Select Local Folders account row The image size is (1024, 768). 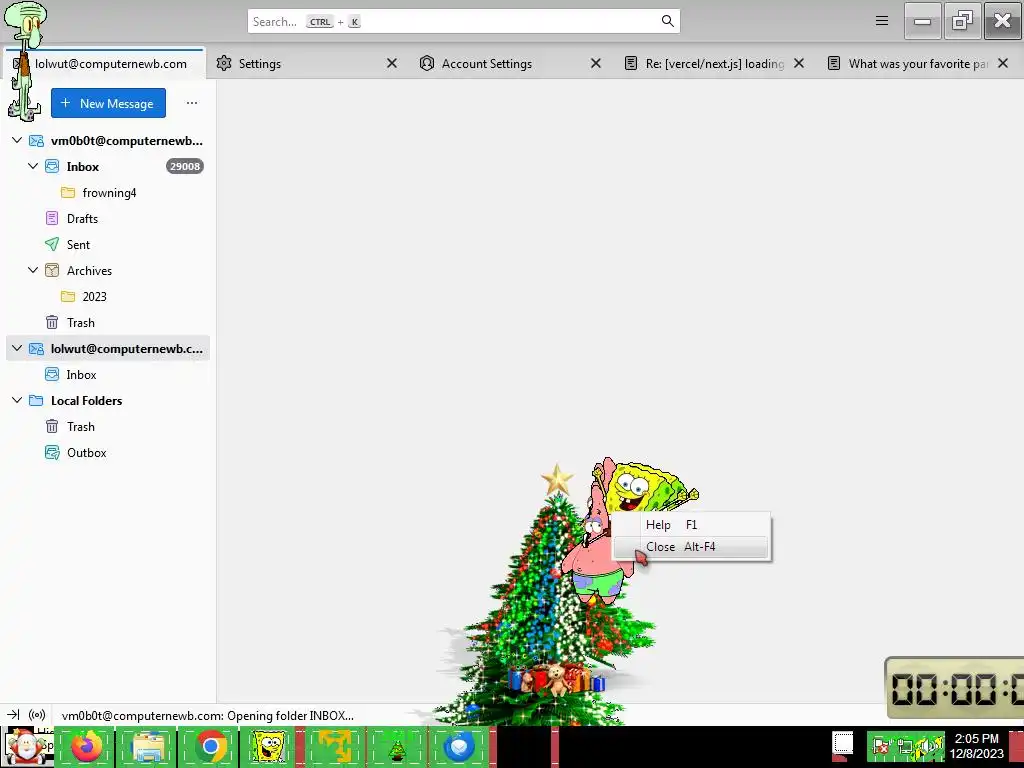[108, 400]
